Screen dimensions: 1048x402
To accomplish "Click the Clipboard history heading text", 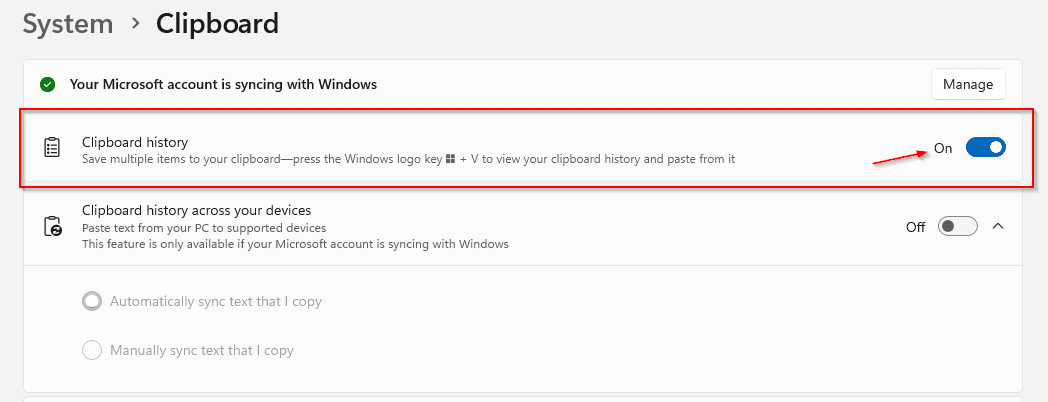I will (135, 142).
